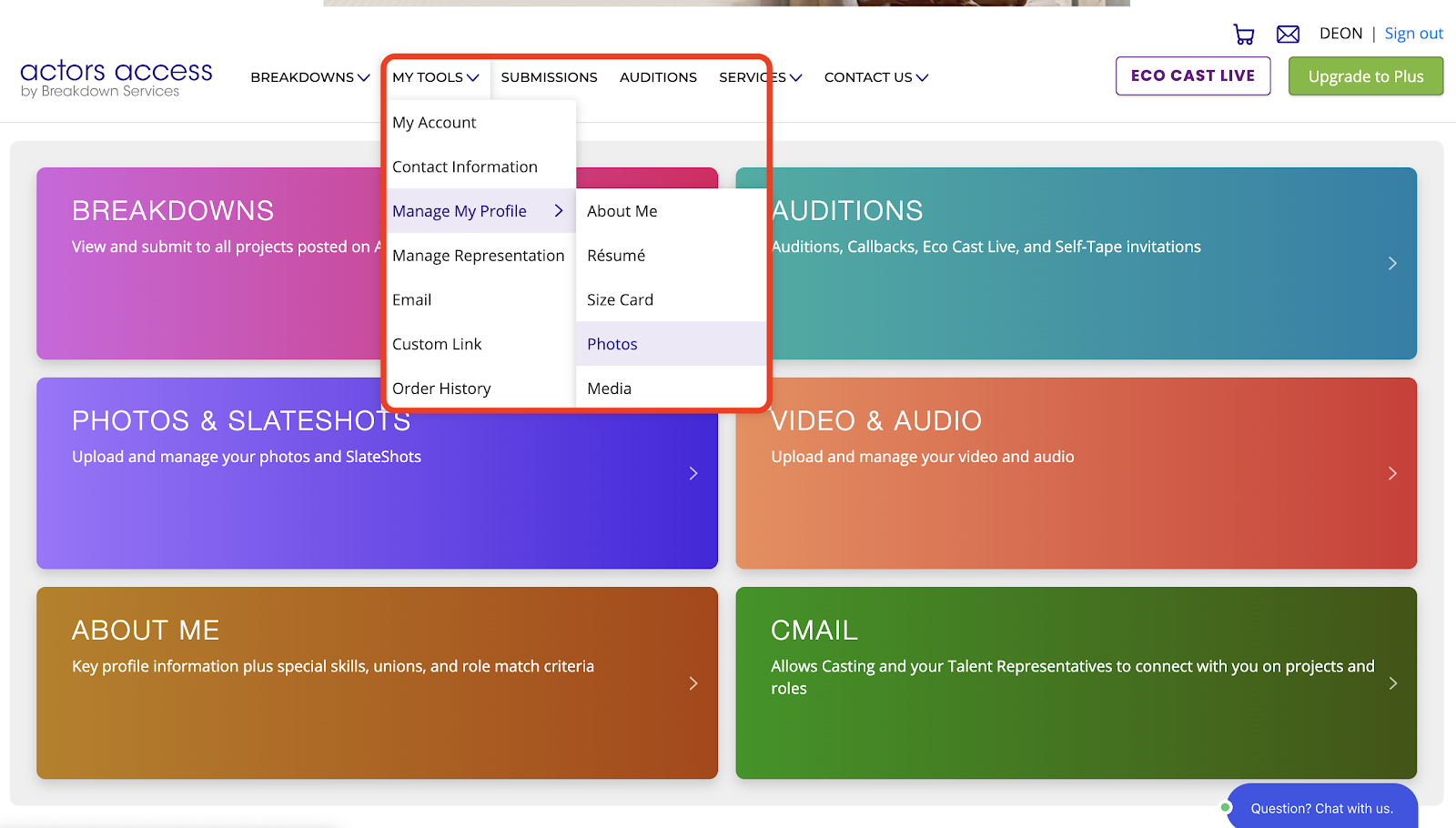Image resolution: width=1456 pixels, height=828 pixels.
Task: Open the Photos & Slateshots card heading
Action: point(241,421)
